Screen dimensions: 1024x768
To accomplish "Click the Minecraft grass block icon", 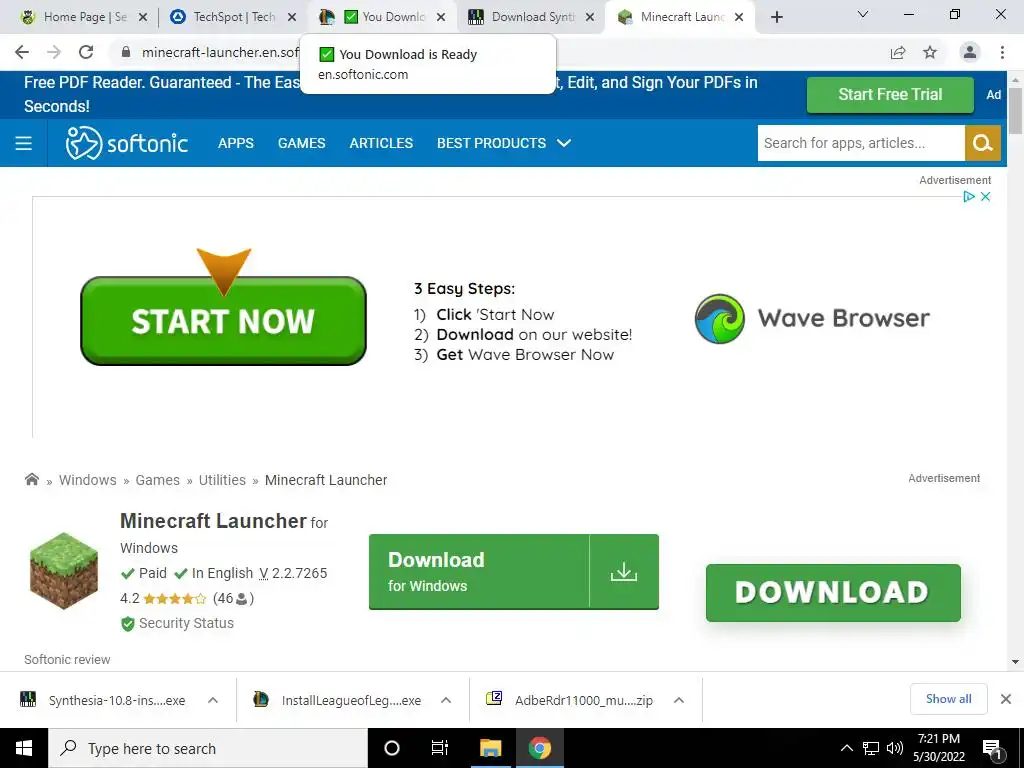I will point(64,571).
